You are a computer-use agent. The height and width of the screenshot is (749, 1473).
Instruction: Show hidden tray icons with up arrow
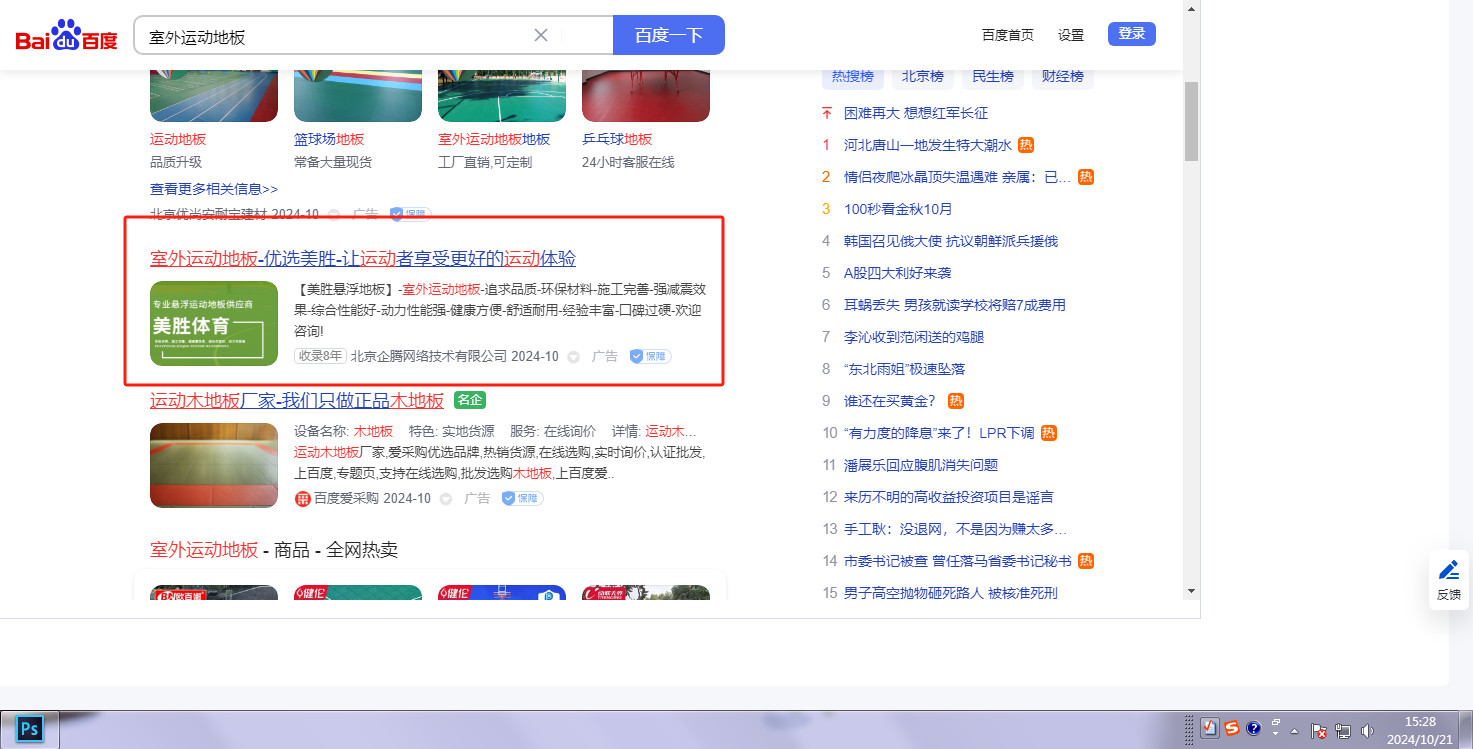(x=1296, y=731)
